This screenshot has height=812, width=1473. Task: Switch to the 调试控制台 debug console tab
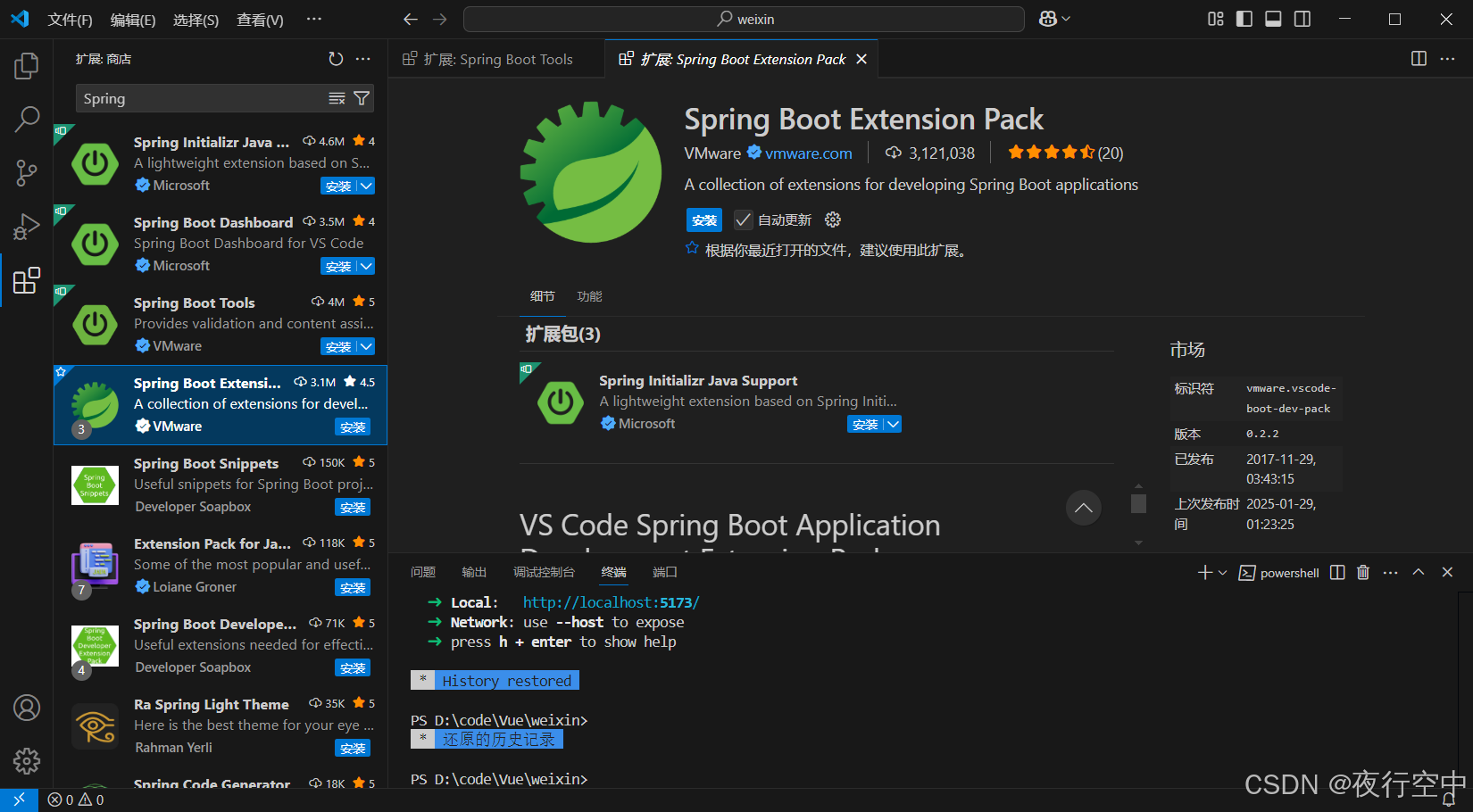click(x=544, y=572)
